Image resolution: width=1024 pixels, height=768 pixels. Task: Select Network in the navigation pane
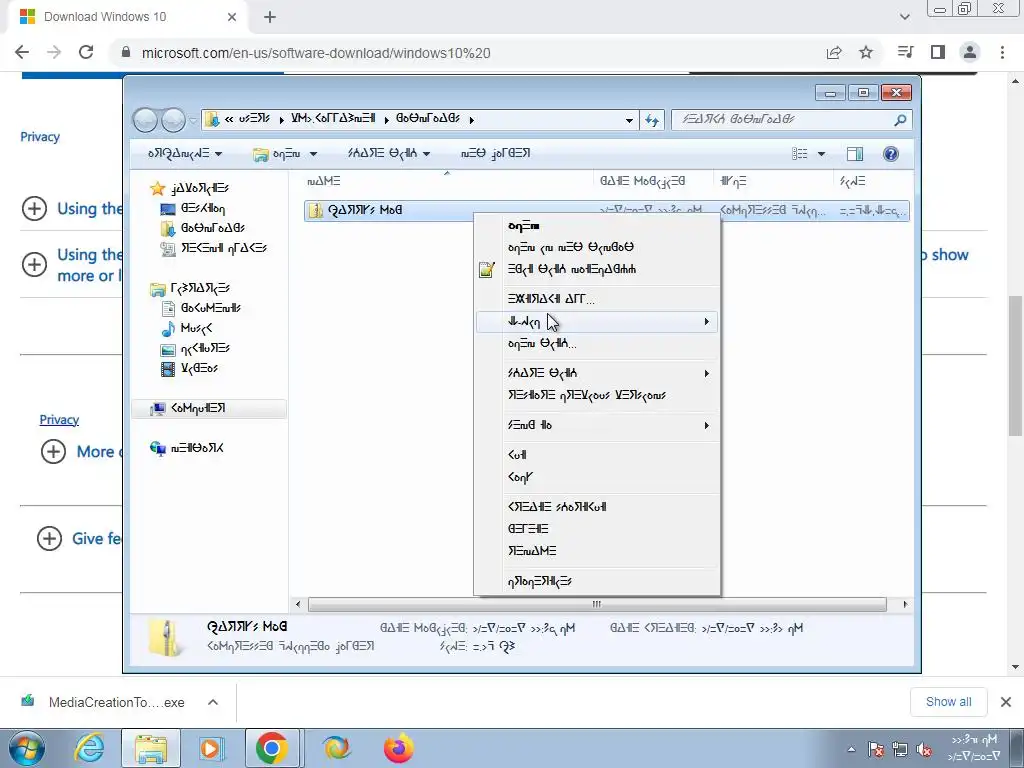[x=187, y=448]
